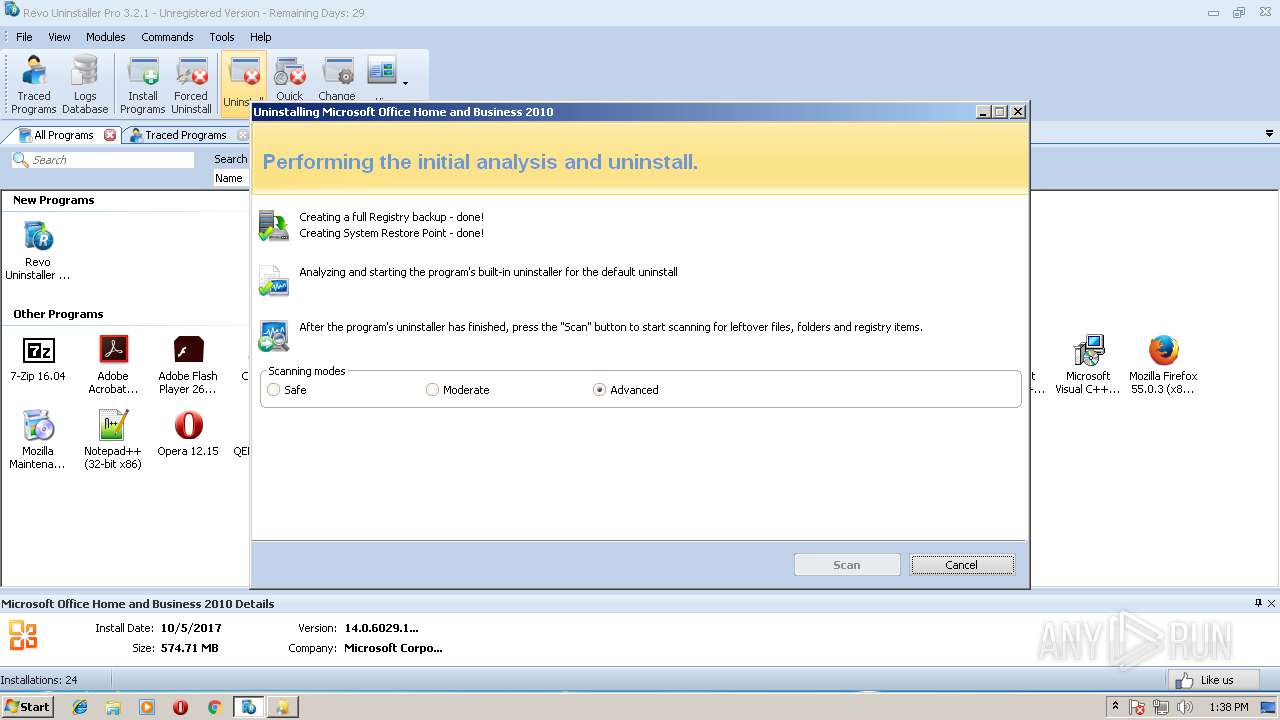Image resolution: width=1280 pixels, height=720 pixels.
Task: Select the Revo Uninstaller program icon
Action: point(38,251)
